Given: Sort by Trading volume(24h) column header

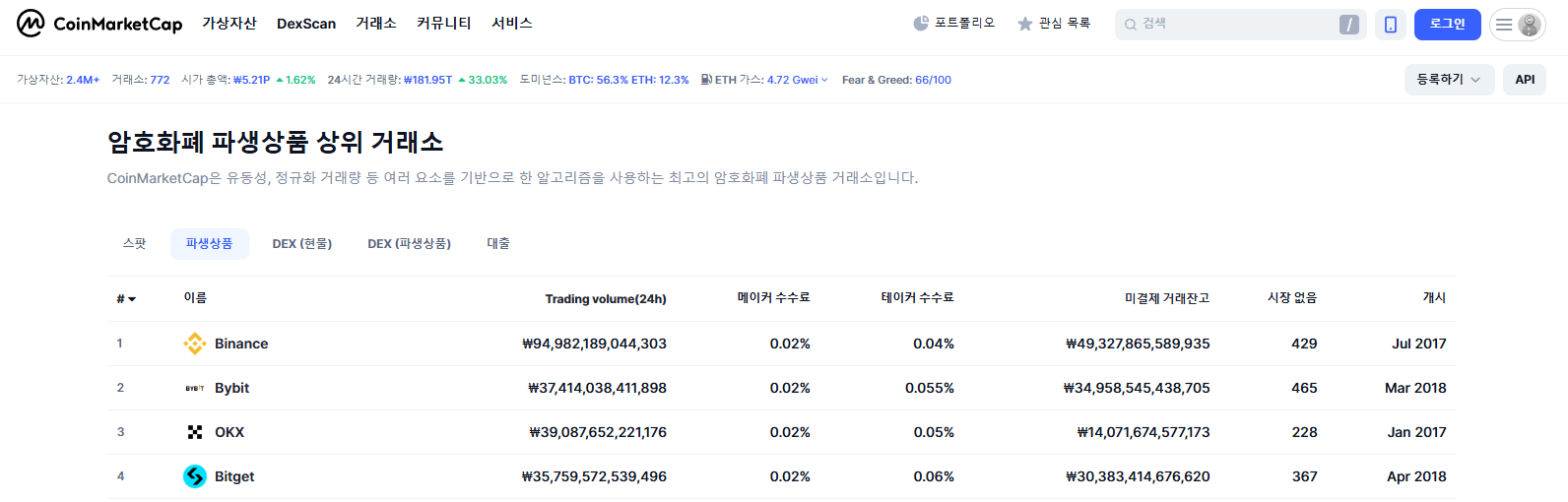Looking at the screenshot, I should click(606, 299).
